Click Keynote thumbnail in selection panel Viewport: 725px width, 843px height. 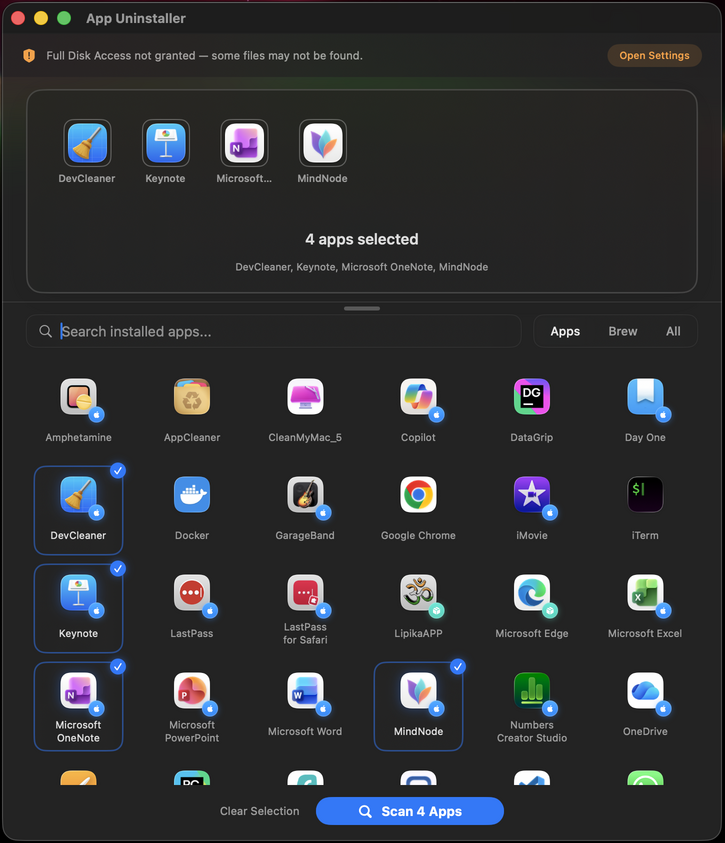coord(166,143)
